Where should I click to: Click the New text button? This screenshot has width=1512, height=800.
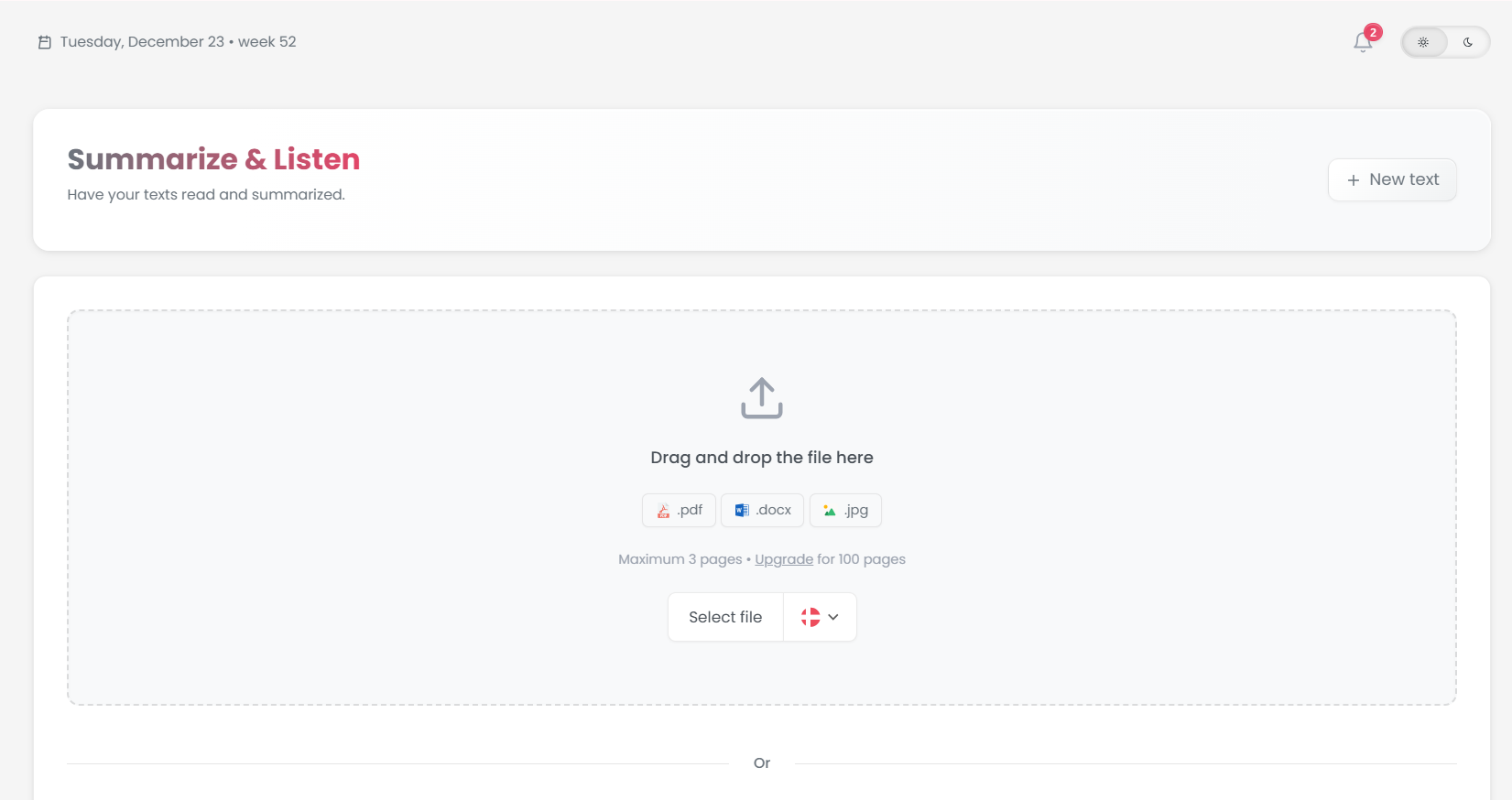[1392, 179]
